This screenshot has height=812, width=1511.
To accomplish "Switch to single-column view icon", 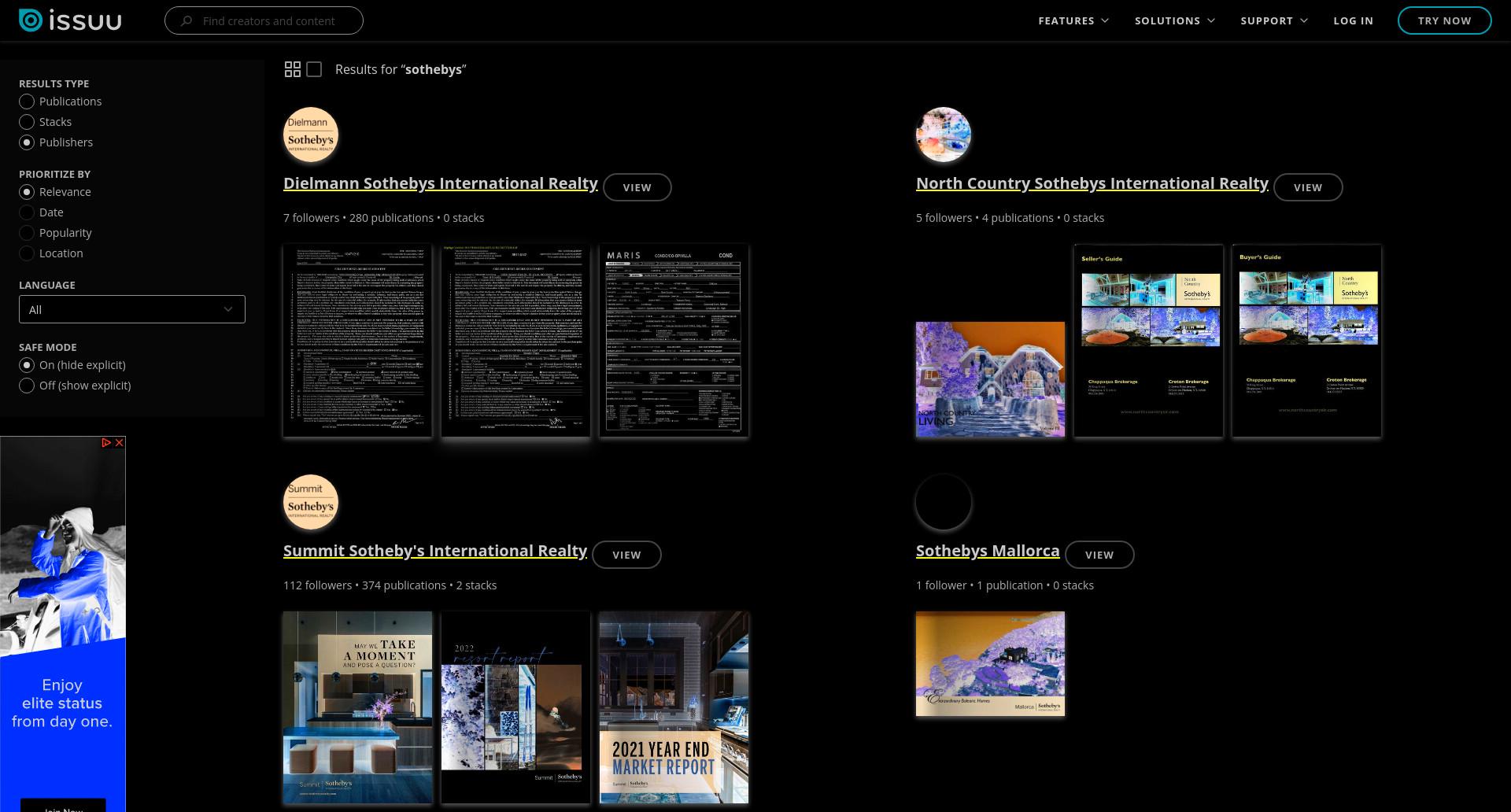I will point(314,69).
